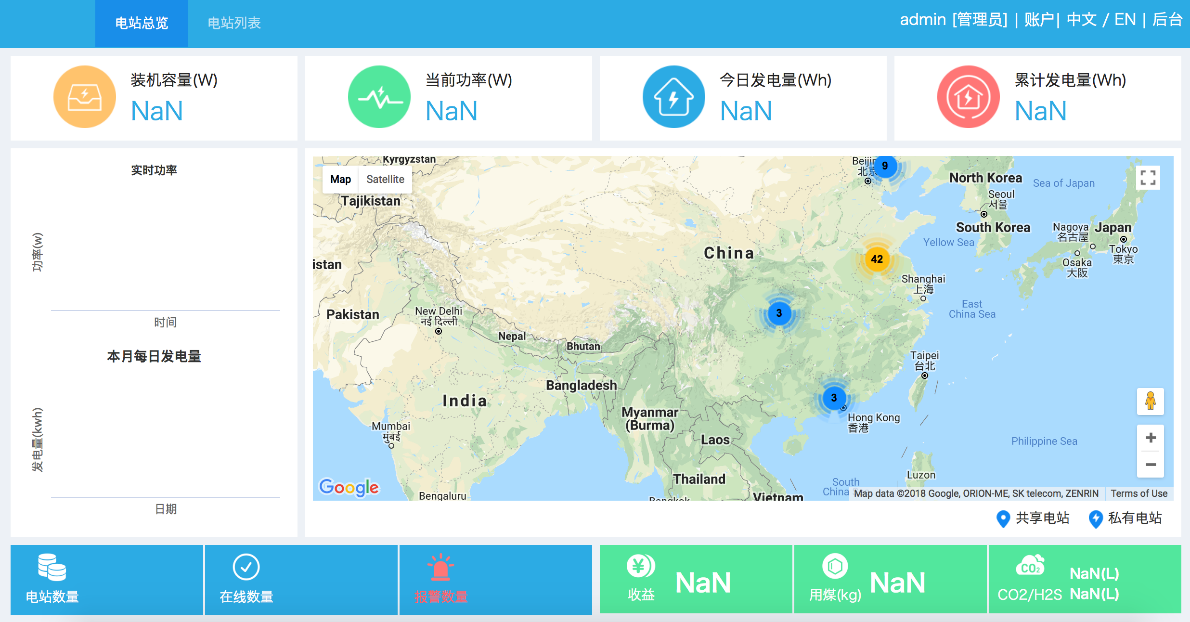1190x622 pixels.
Task: Click the online count checkmark icon
Action: [246, 567]
